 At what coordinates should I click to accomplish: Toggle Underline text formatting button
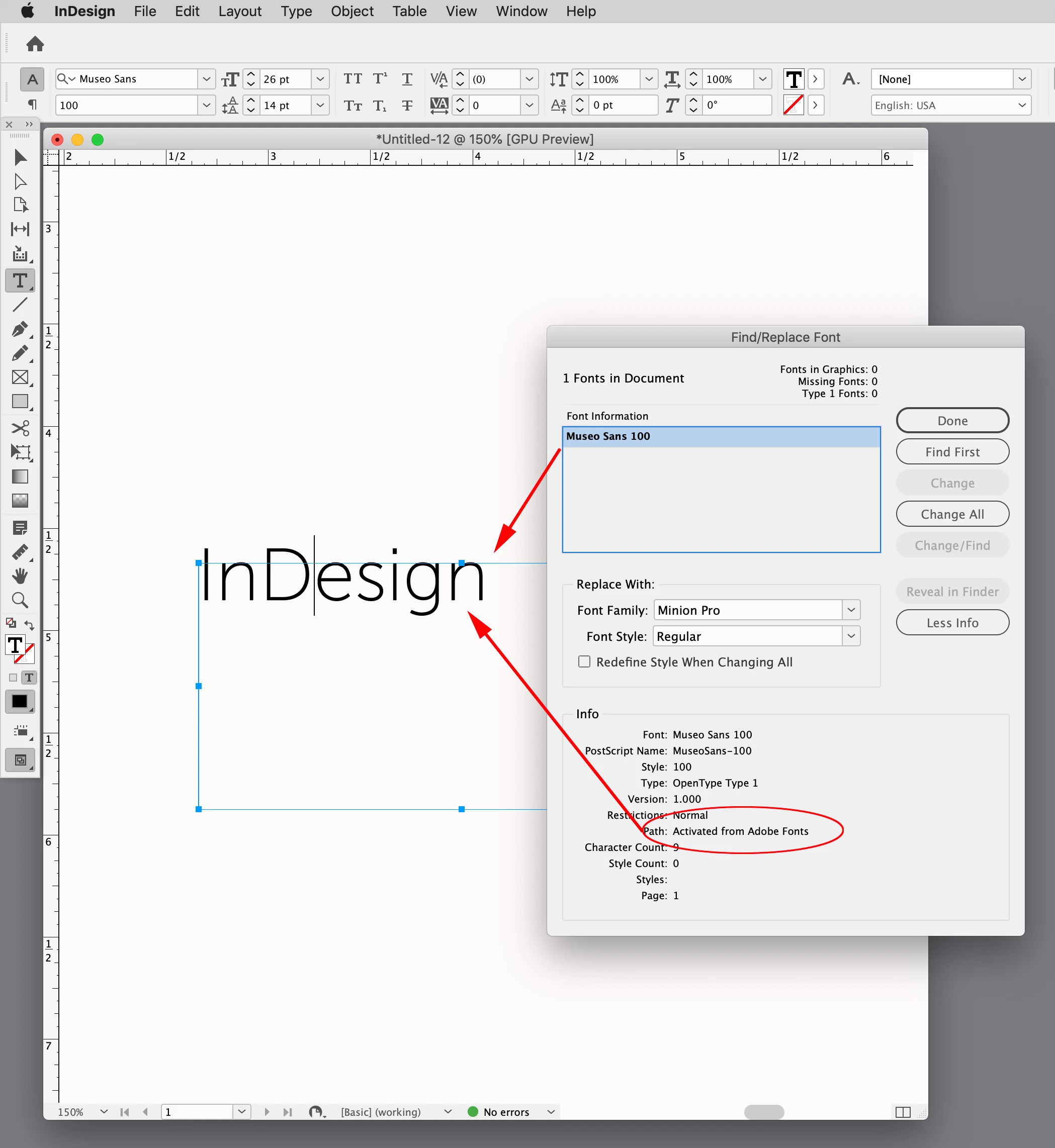406,79
